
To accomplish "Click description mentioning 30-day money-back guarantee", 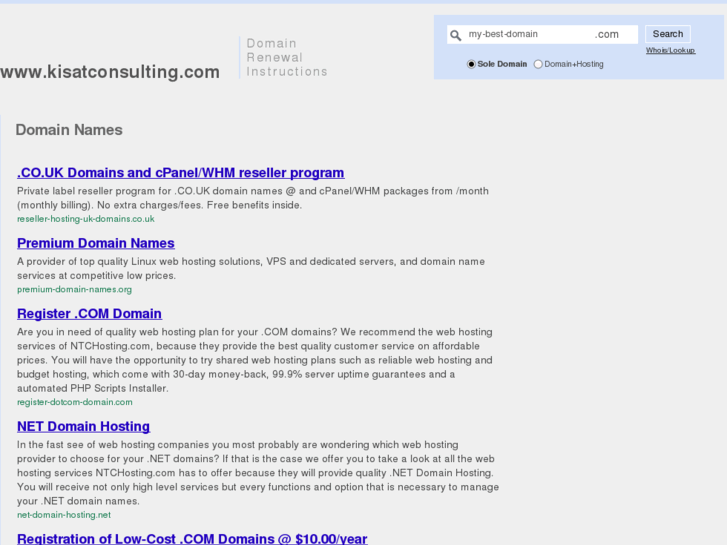I will (x=255, y=360).
